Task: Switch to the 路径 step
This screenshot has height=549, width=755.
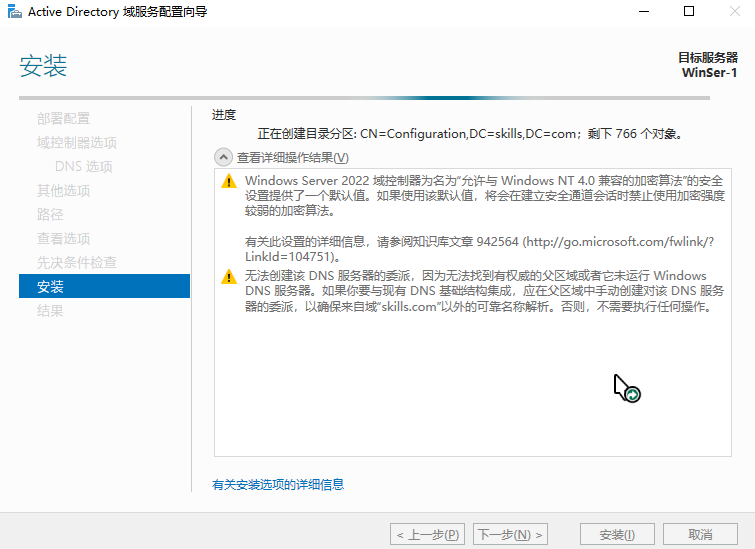Action: tap(50, 215)
